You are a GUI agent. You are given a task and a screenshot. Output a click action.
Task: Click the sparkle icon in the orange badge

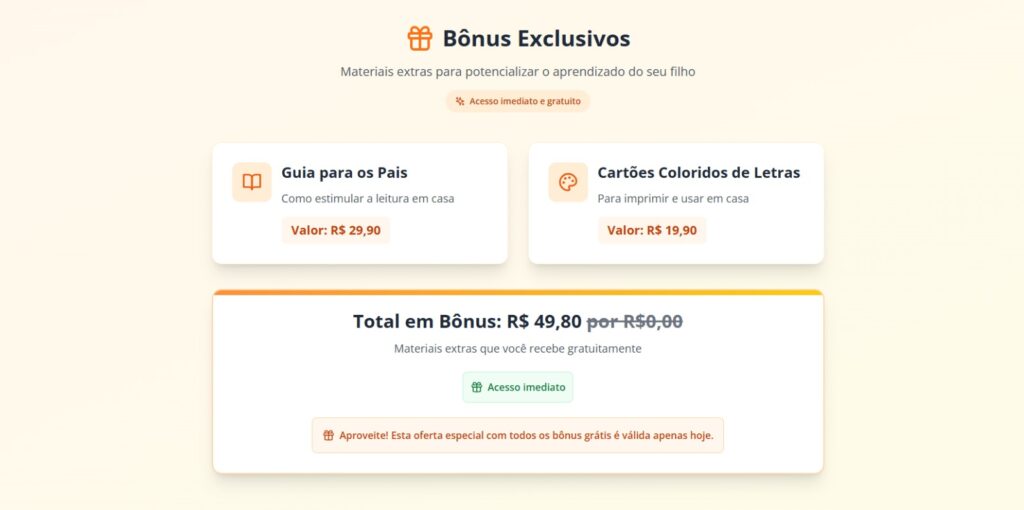pos(460,101)
